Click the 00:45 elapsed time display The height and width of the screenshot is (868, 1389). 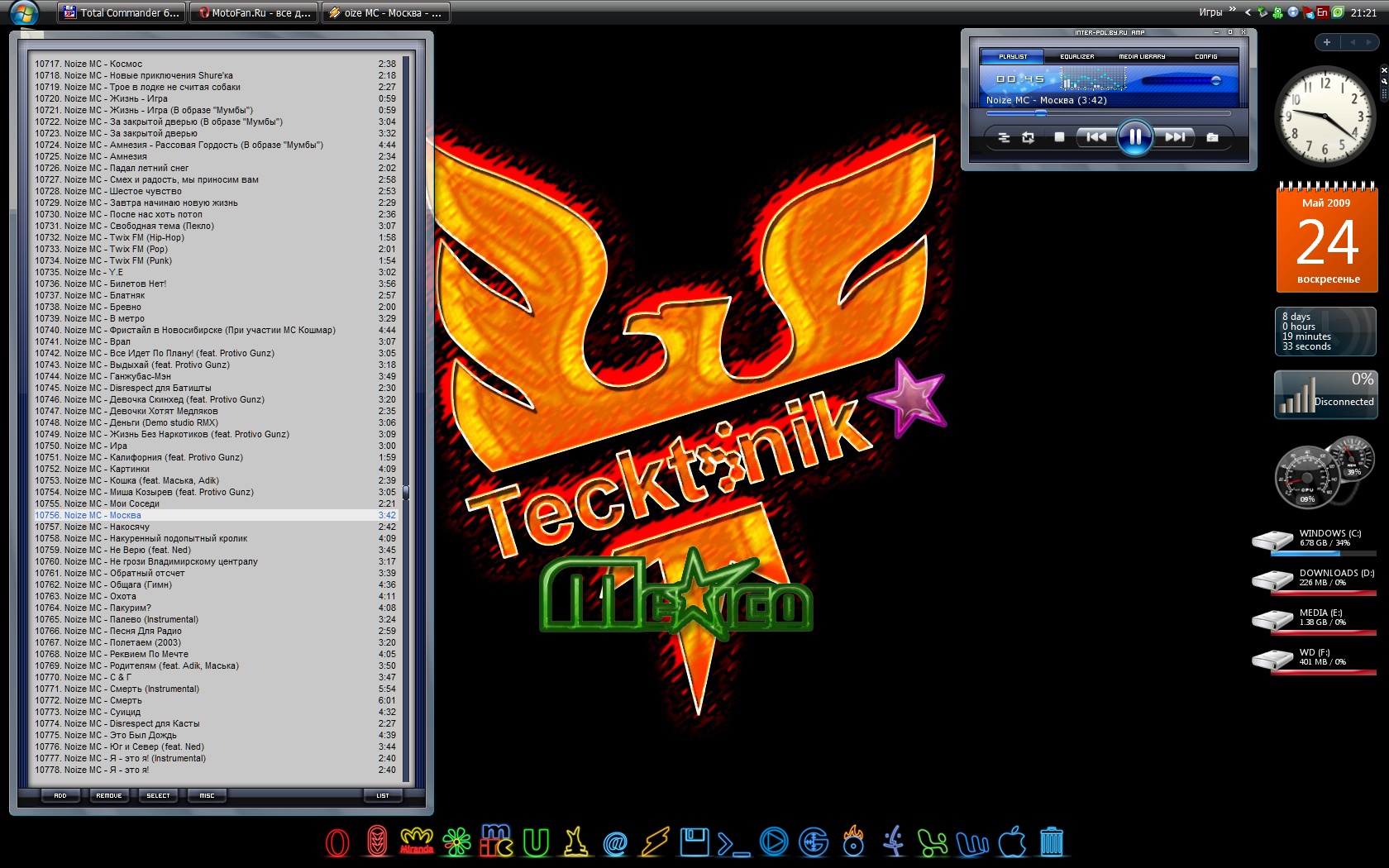point(1019,79)
